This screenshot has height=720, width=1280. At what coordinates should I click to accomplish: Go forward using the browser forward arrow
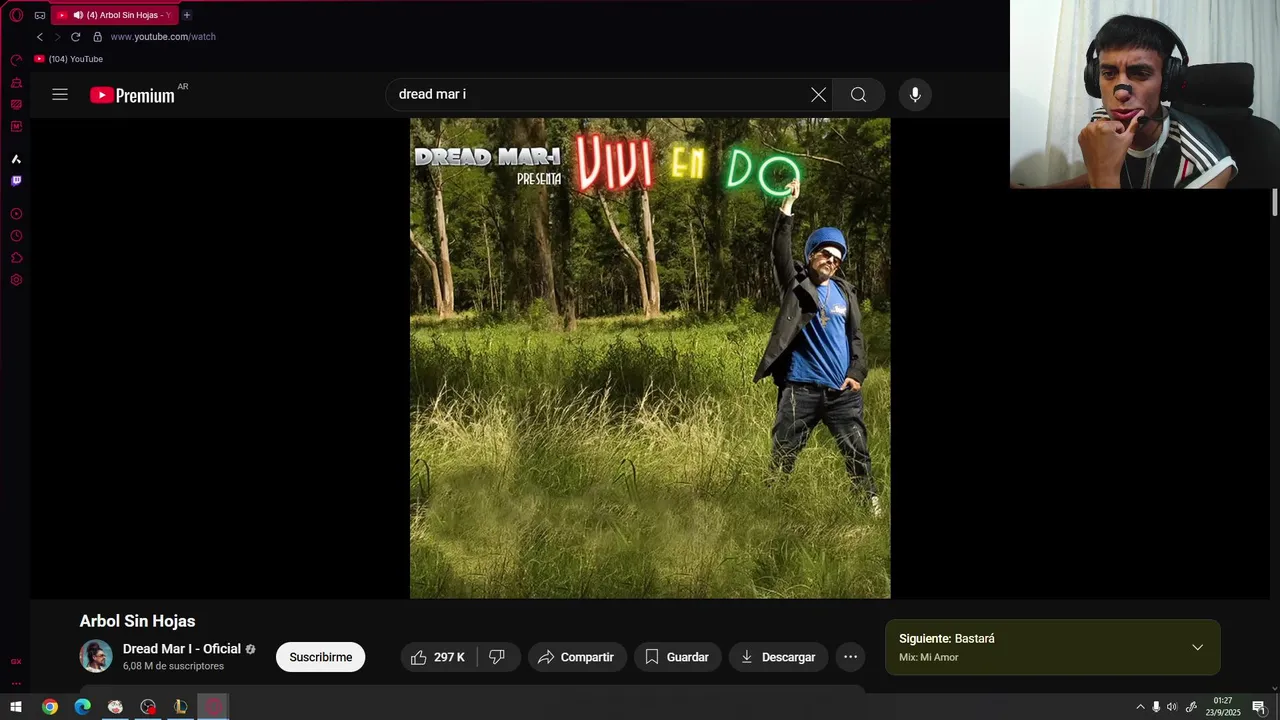(57, 37)
